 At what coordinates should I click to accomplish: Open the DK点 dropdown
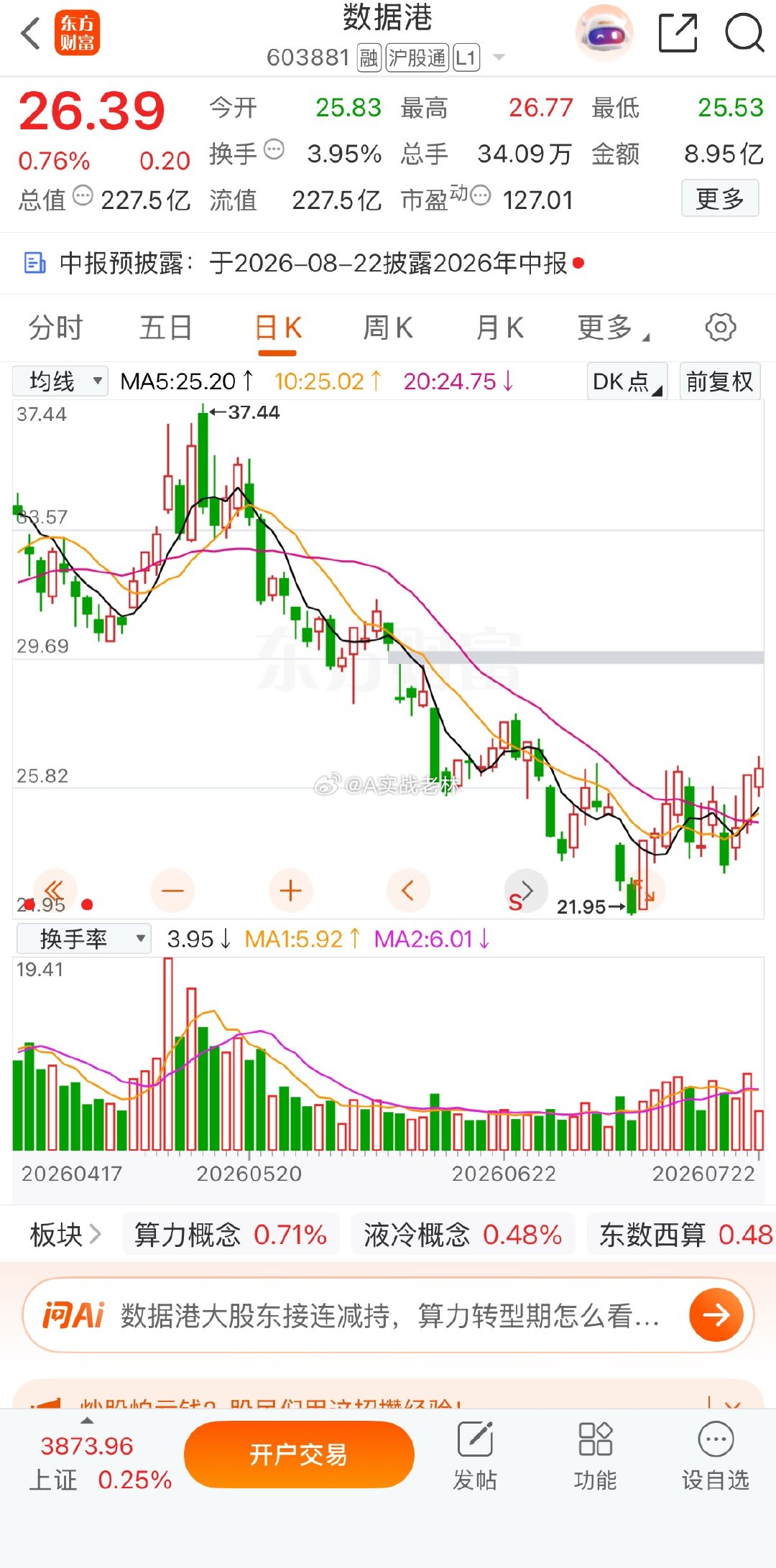click(x=627, y=381)
